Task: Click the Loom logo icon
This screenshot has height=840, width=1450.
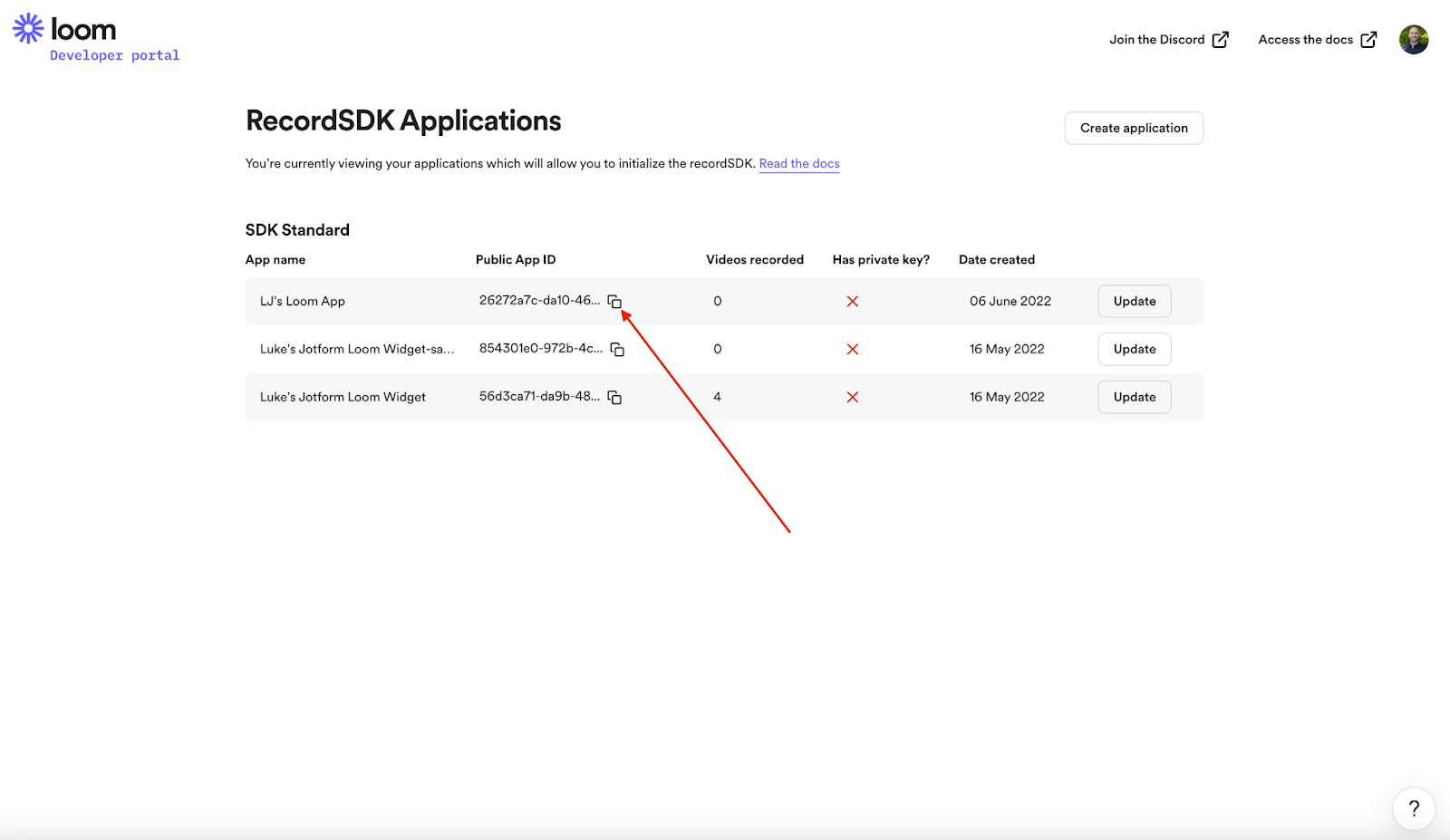Action: pos(28,29)
